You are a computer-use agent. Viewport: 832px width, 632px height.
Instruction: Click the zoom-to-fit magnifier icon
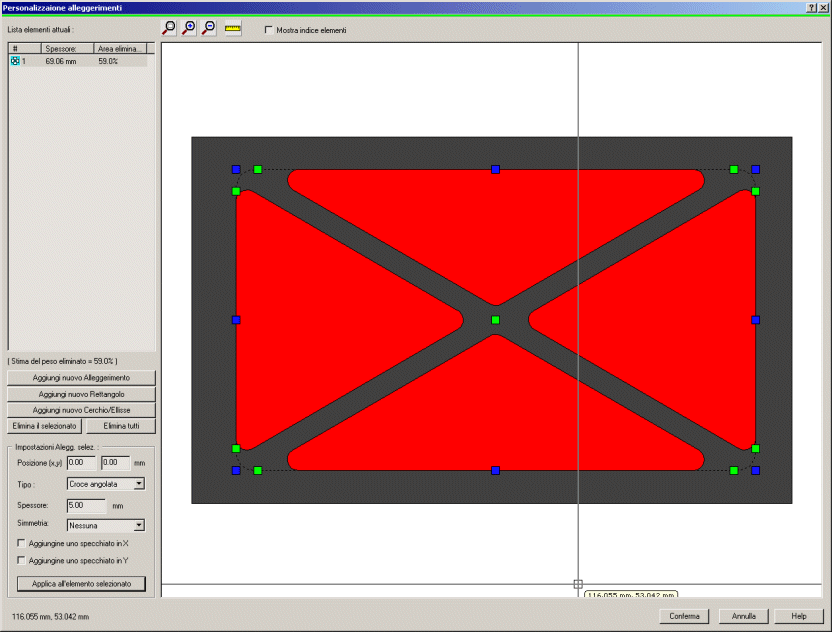[x=169, y=28]
